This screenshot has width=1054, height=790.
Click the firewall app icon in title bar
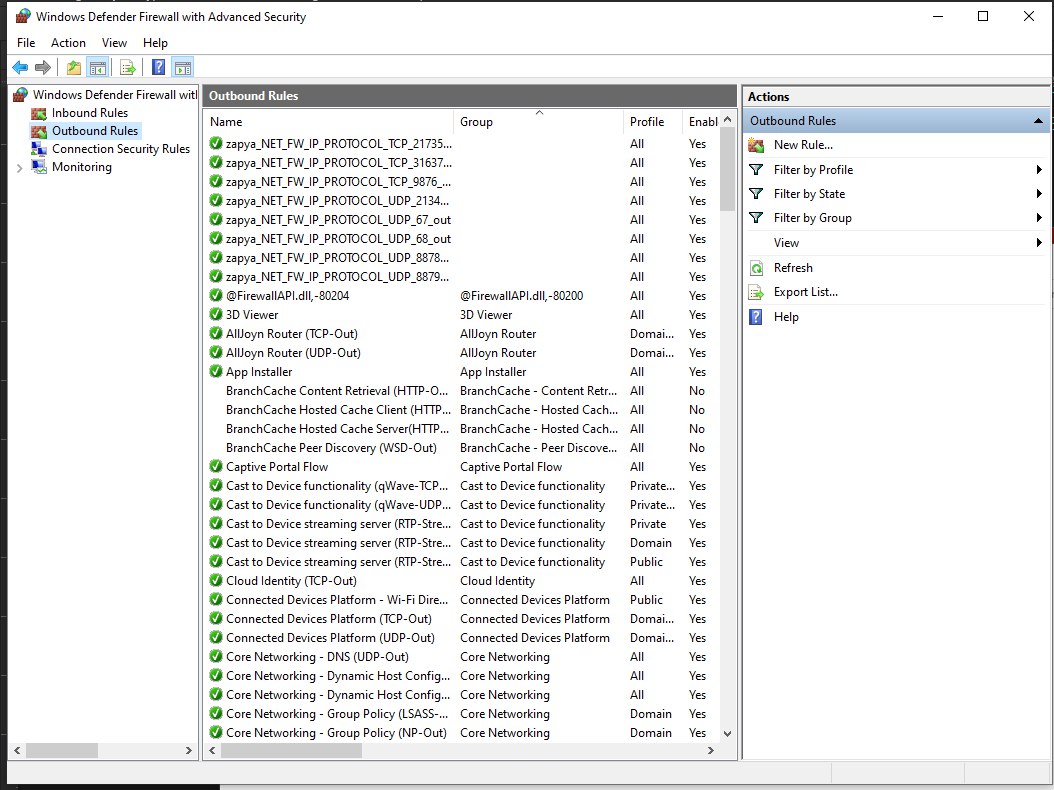(24, 15)
